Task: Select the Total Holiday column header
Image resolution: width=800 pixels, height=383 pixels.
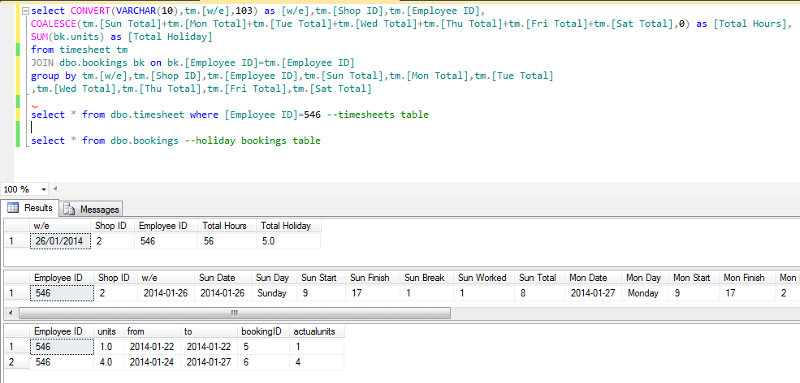Action: 289,226
